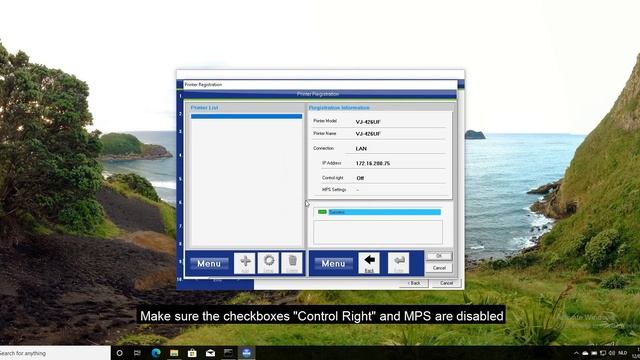640x360 pixels.
Task: Click OK in Printer Registration dialog
Action: click(x=439, y=256)
